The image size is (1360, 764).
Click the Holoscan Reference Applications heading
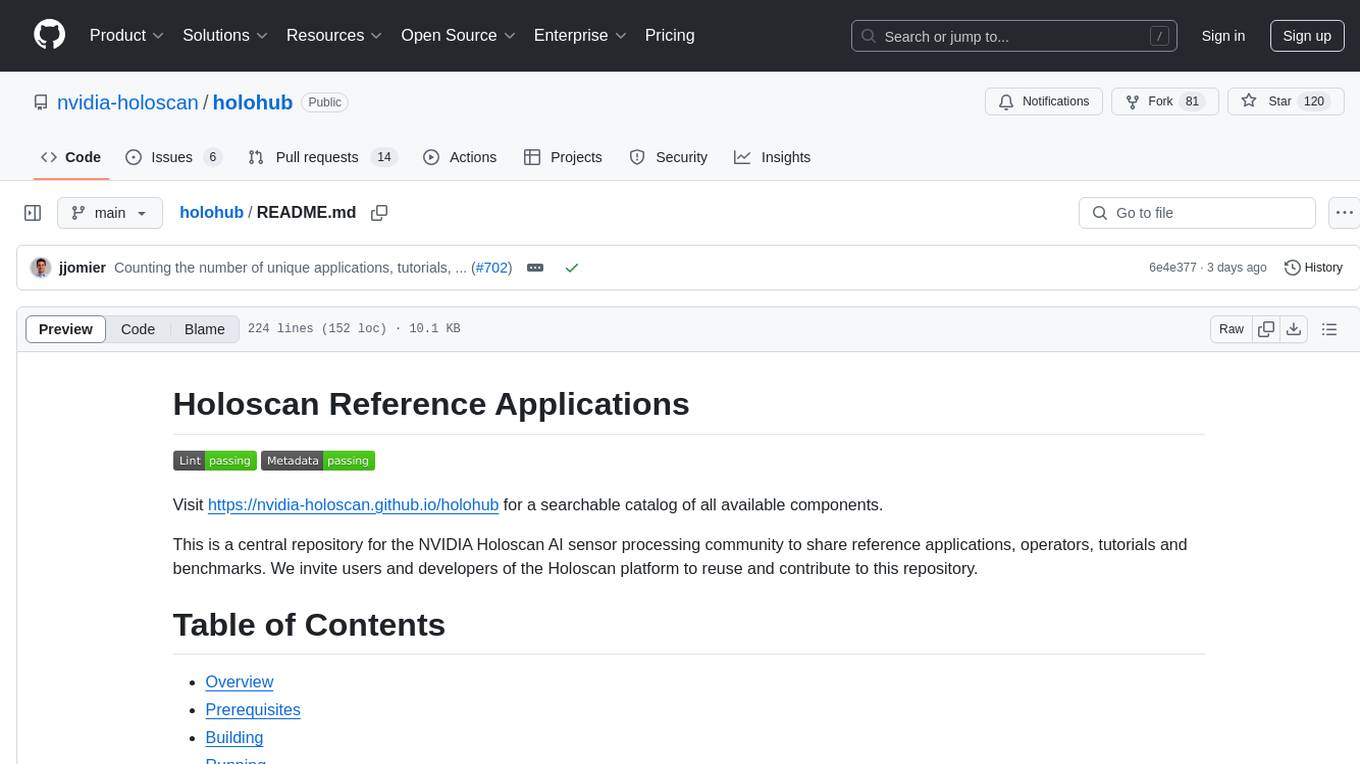(x=431, y=404)
